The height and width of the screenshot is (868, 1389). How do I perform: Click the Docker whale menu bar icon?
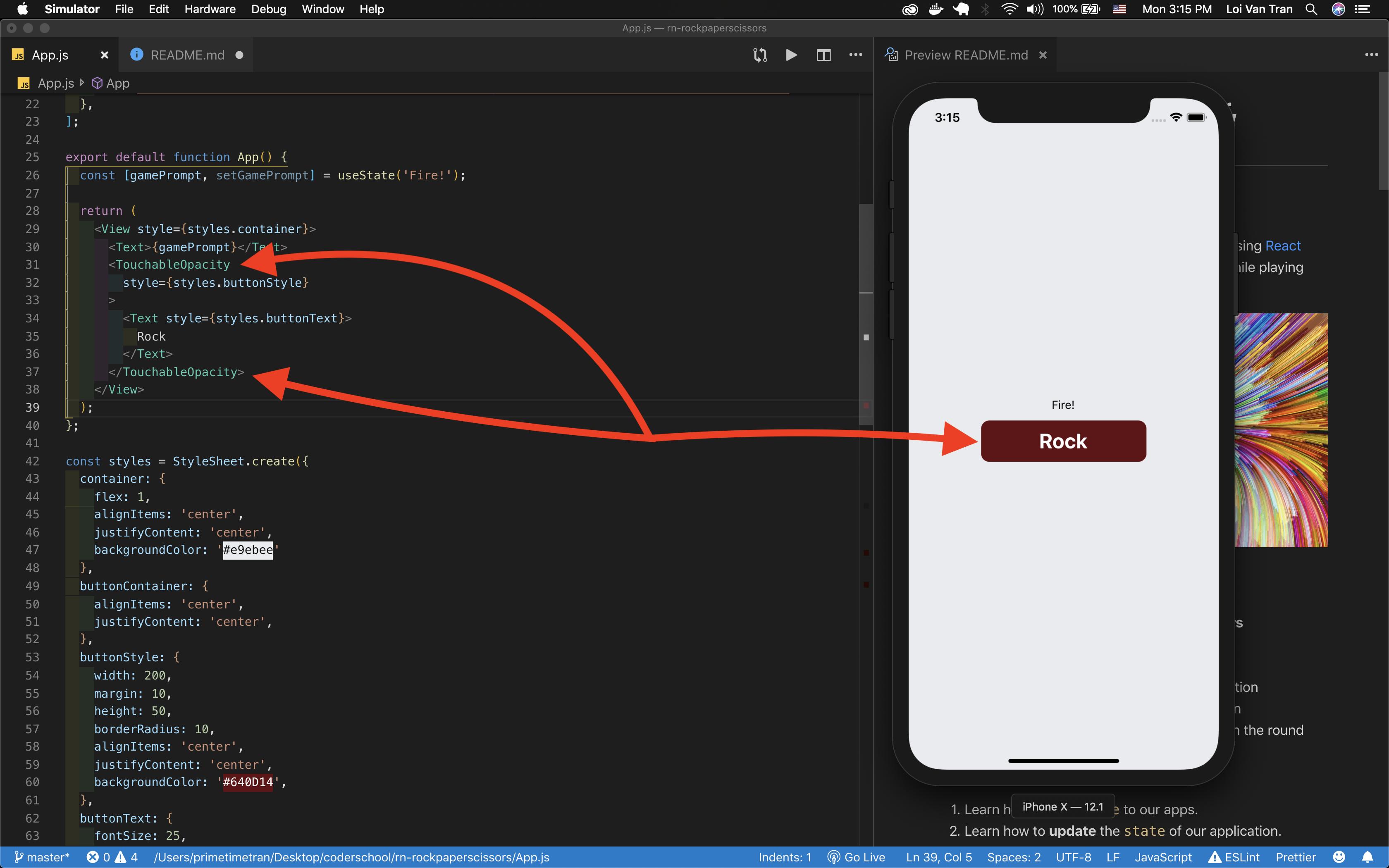click(x=936, y=9)
